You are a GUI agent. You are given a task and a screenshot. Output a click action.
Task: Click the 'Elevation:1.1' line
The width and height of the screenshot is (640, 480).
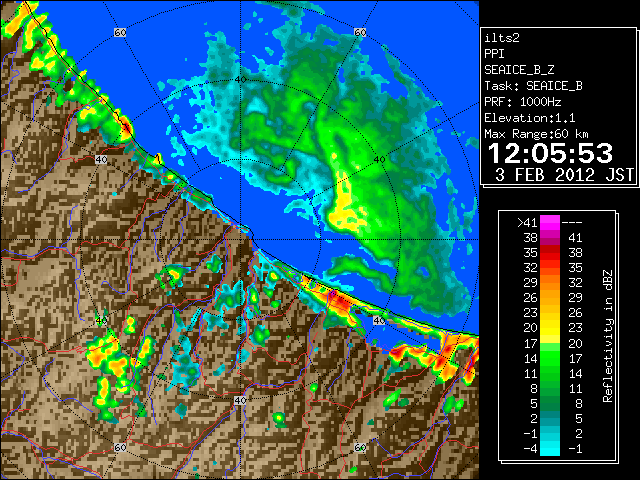pos(530,118)
